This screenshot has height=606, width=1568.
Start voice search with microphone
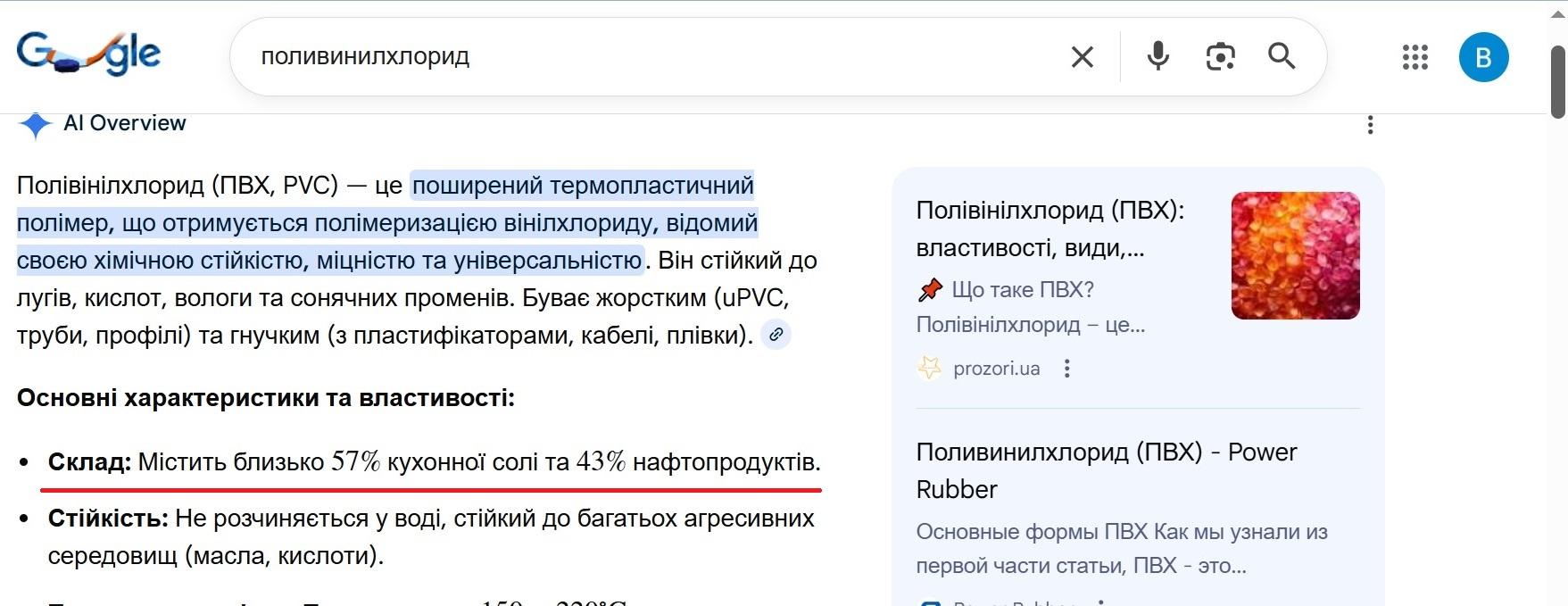[x=1157, y=56]
